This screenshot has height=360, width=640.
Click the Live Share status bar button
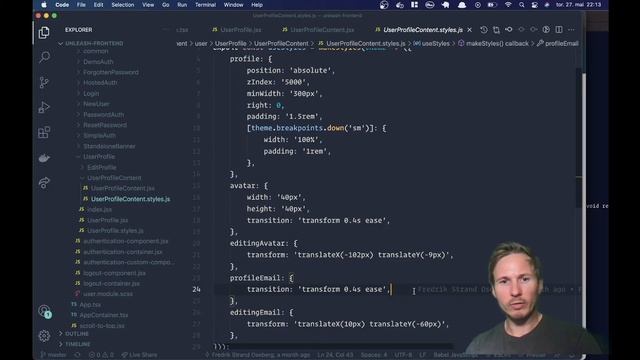click(139, 355)
